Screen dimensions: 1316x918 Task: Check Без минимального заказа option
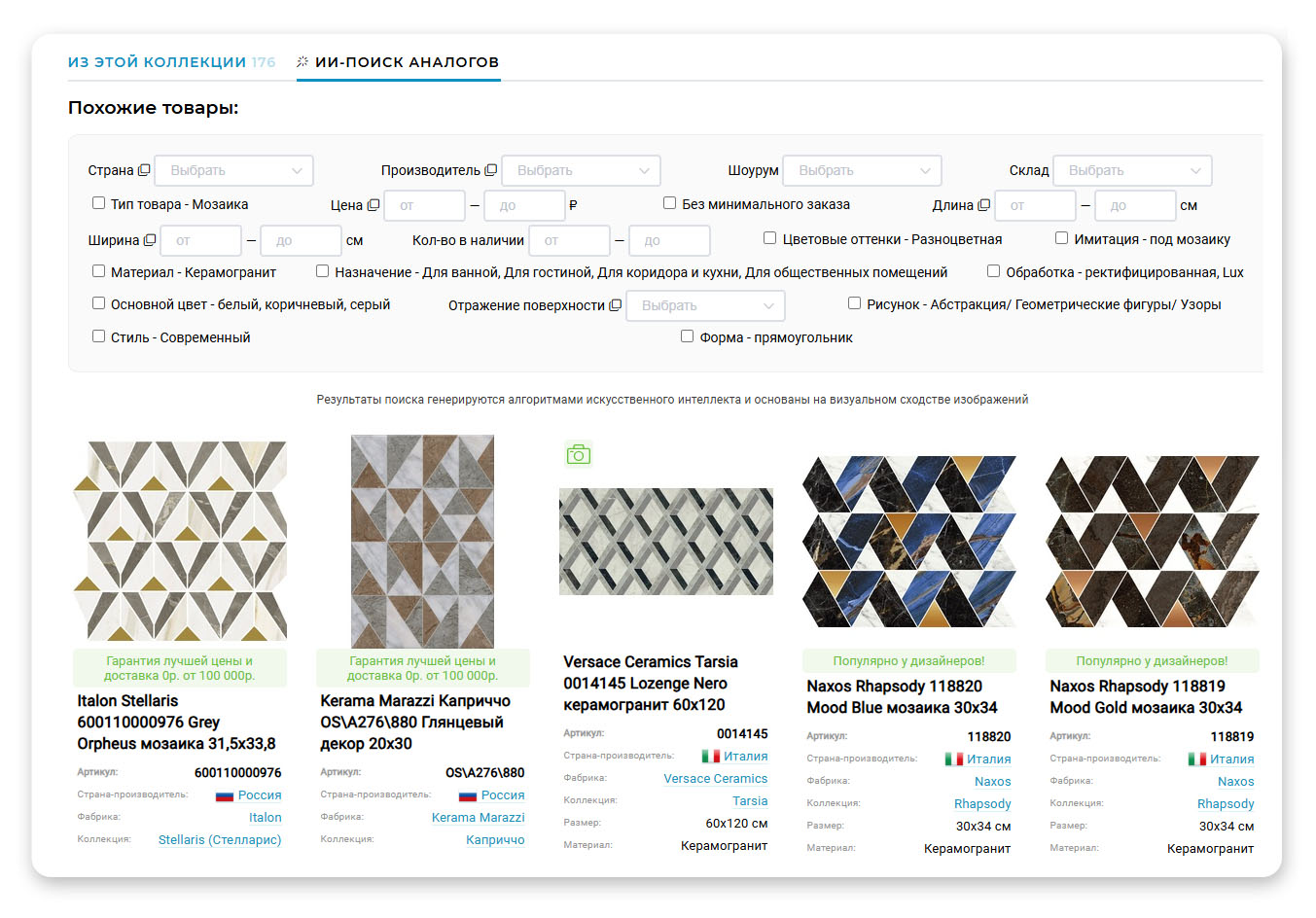point(669,203)
